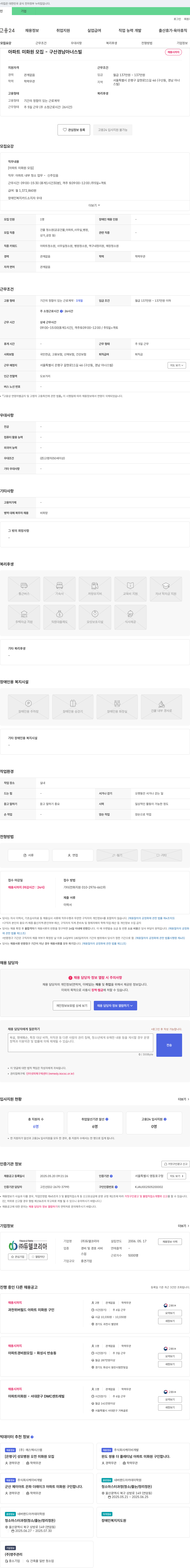The height and width of the screenshot is (1568, 190).
Task: Click the 전송 submit button
Action: 169,1045
